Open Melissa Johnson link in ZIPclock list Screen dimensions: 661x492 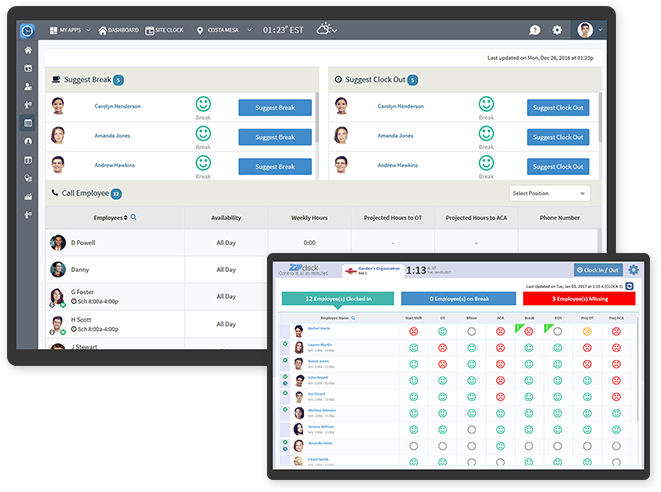[x=322, y=410]
